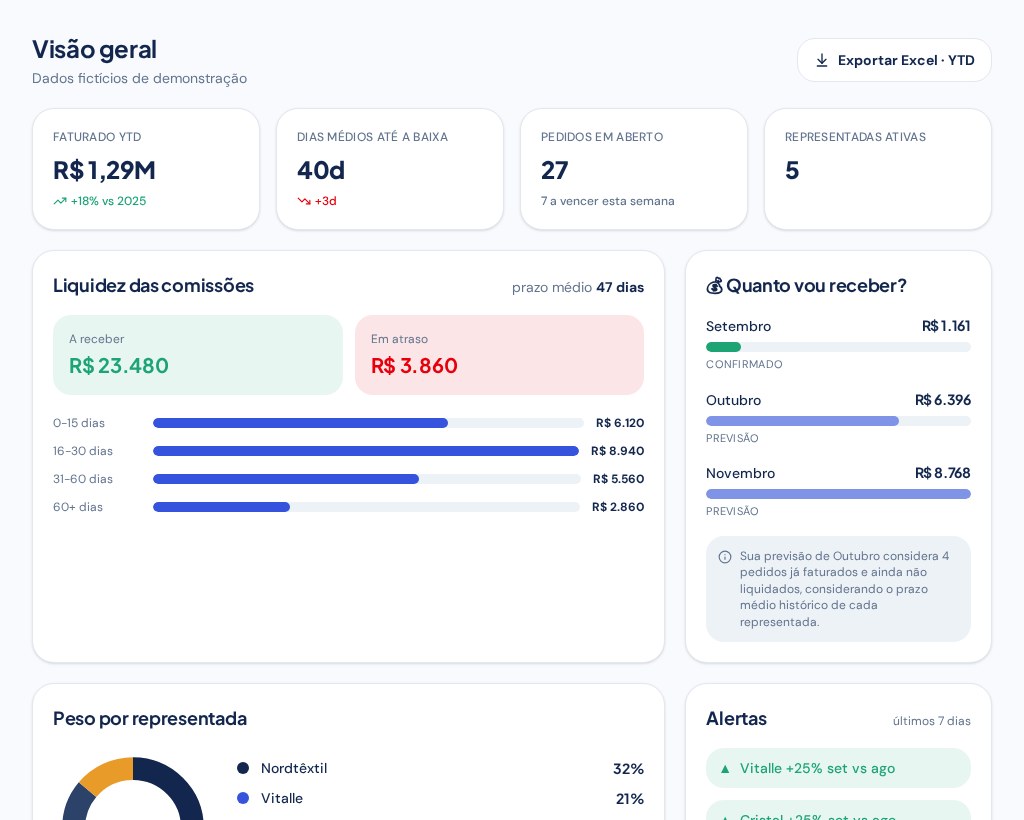Click the 0–15 dias commission bar
The height and width of the screenshot is (820, 1024).
[368, 423]
